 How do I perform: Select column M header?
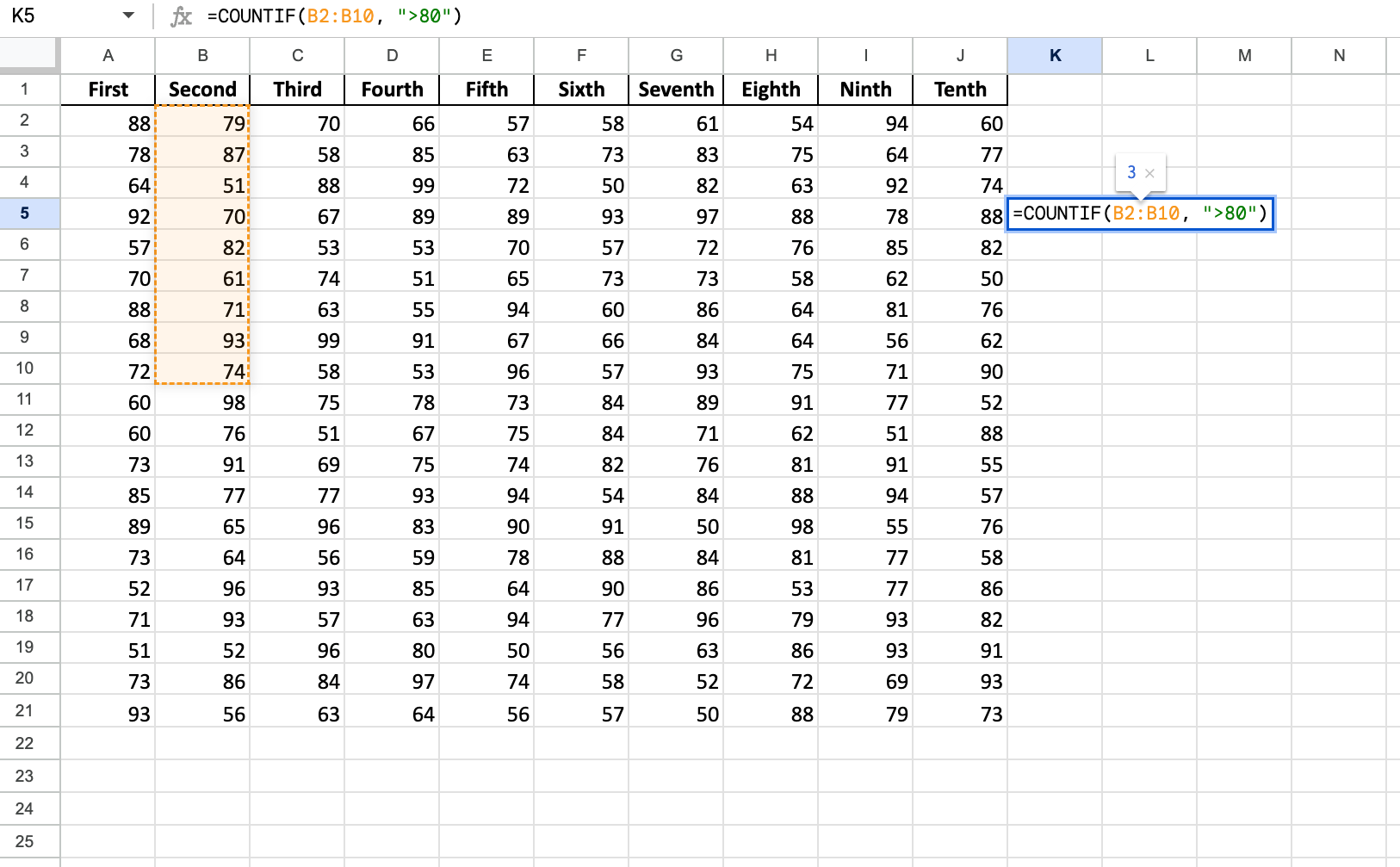(1244, 55)
